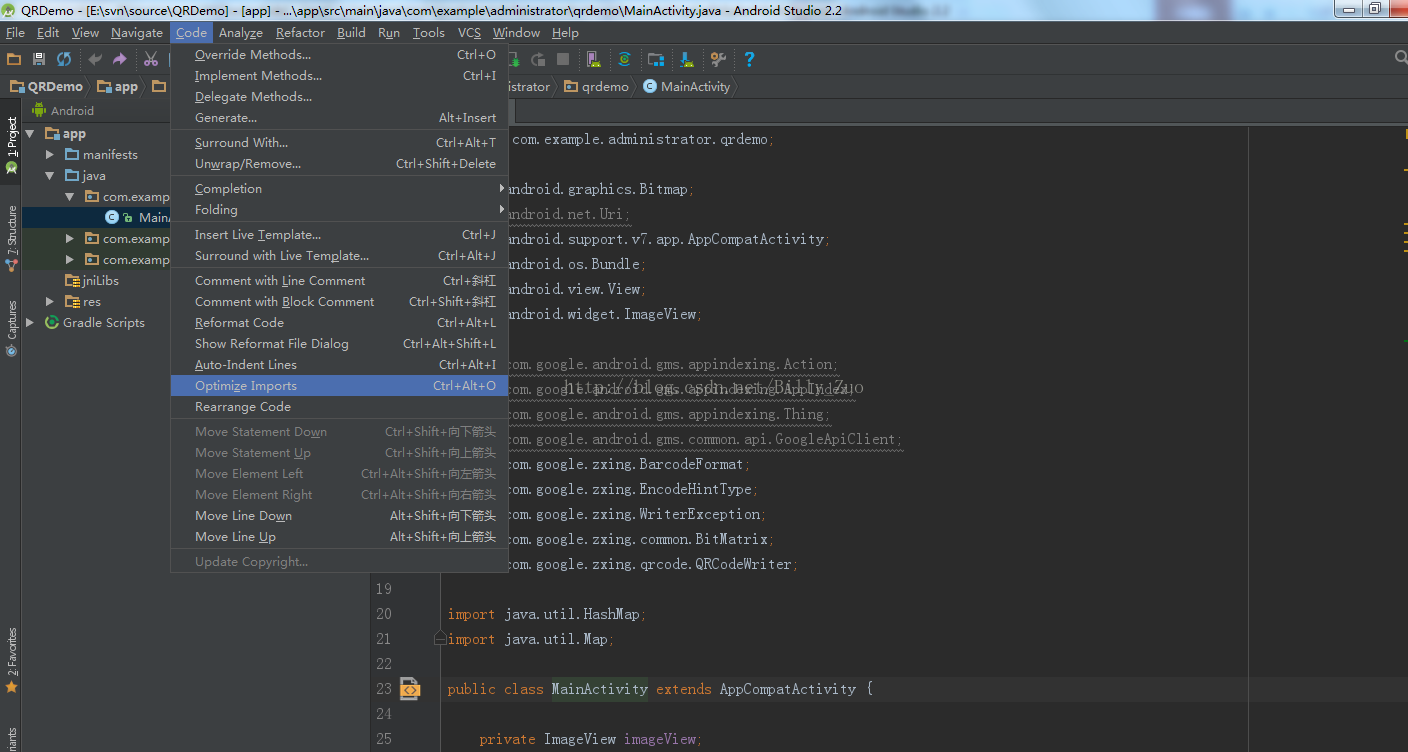
Task: Select Delegate Methods... menu entry
Action: pyautogui.click(x=339, y=96)
